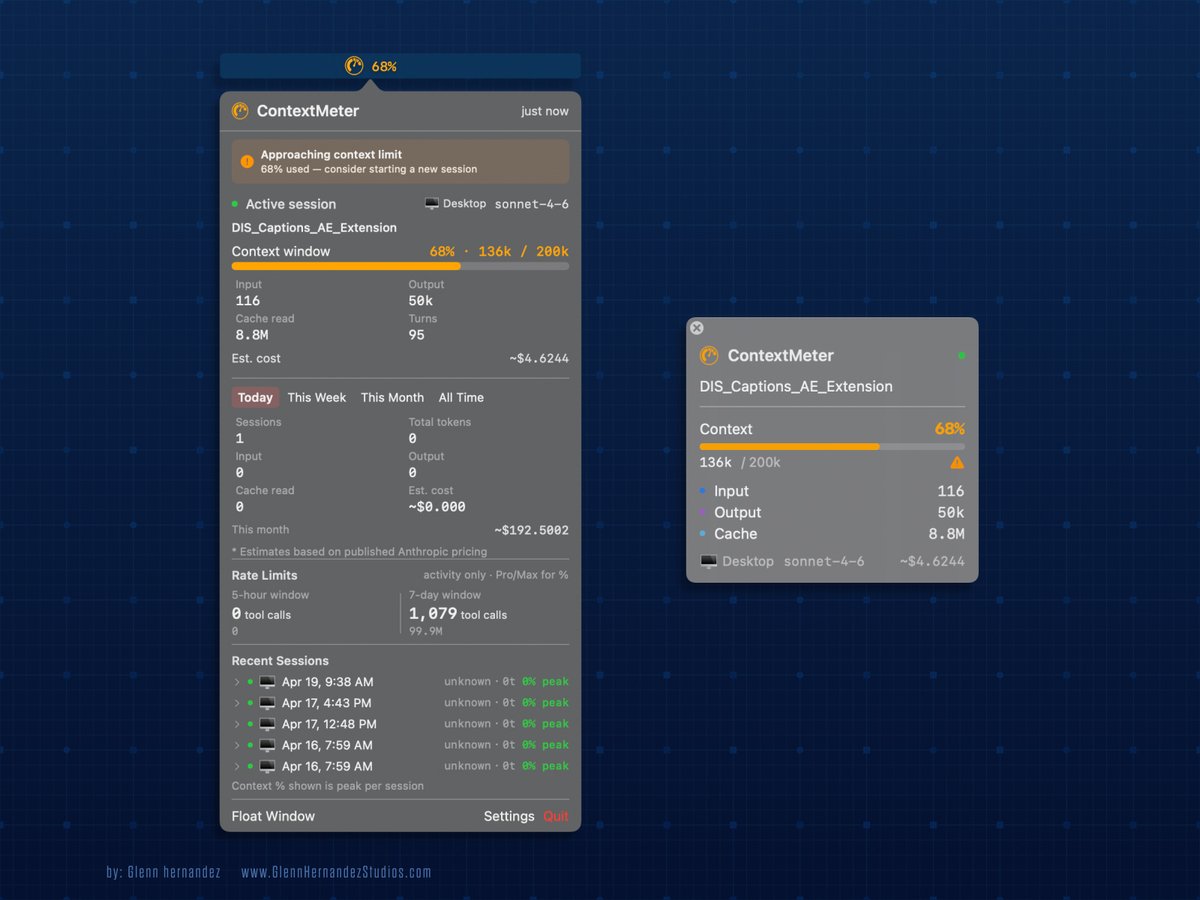The width and height of the screenshot is (1200, 900).
Task: Click the ContextMeter logo in the floating window
Action: [x=709, y=355]
